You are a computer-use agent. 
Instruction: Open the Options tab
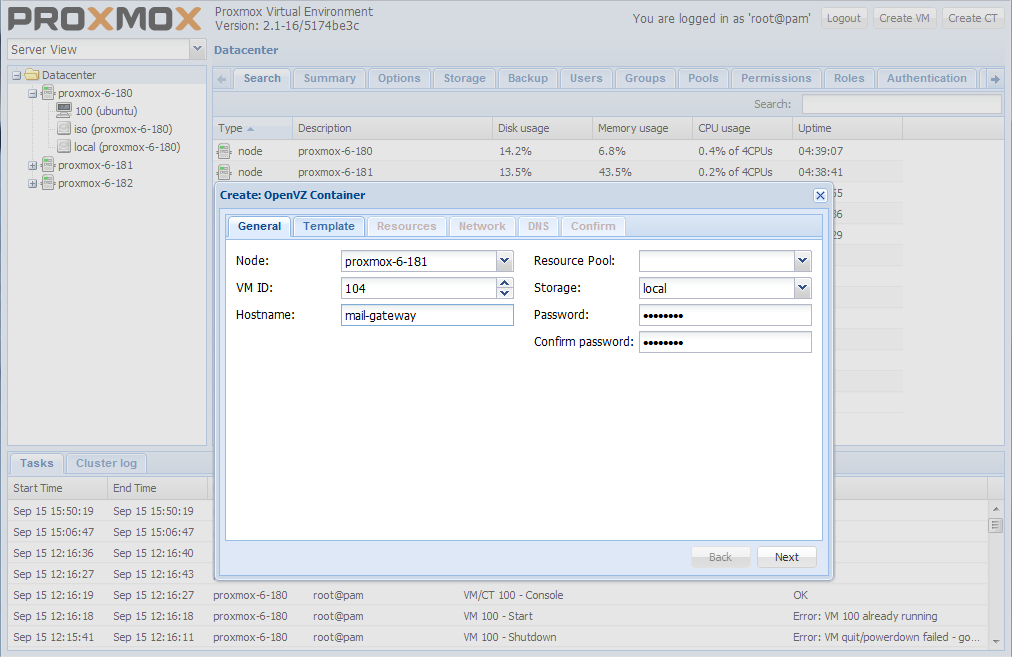[399, 78]
